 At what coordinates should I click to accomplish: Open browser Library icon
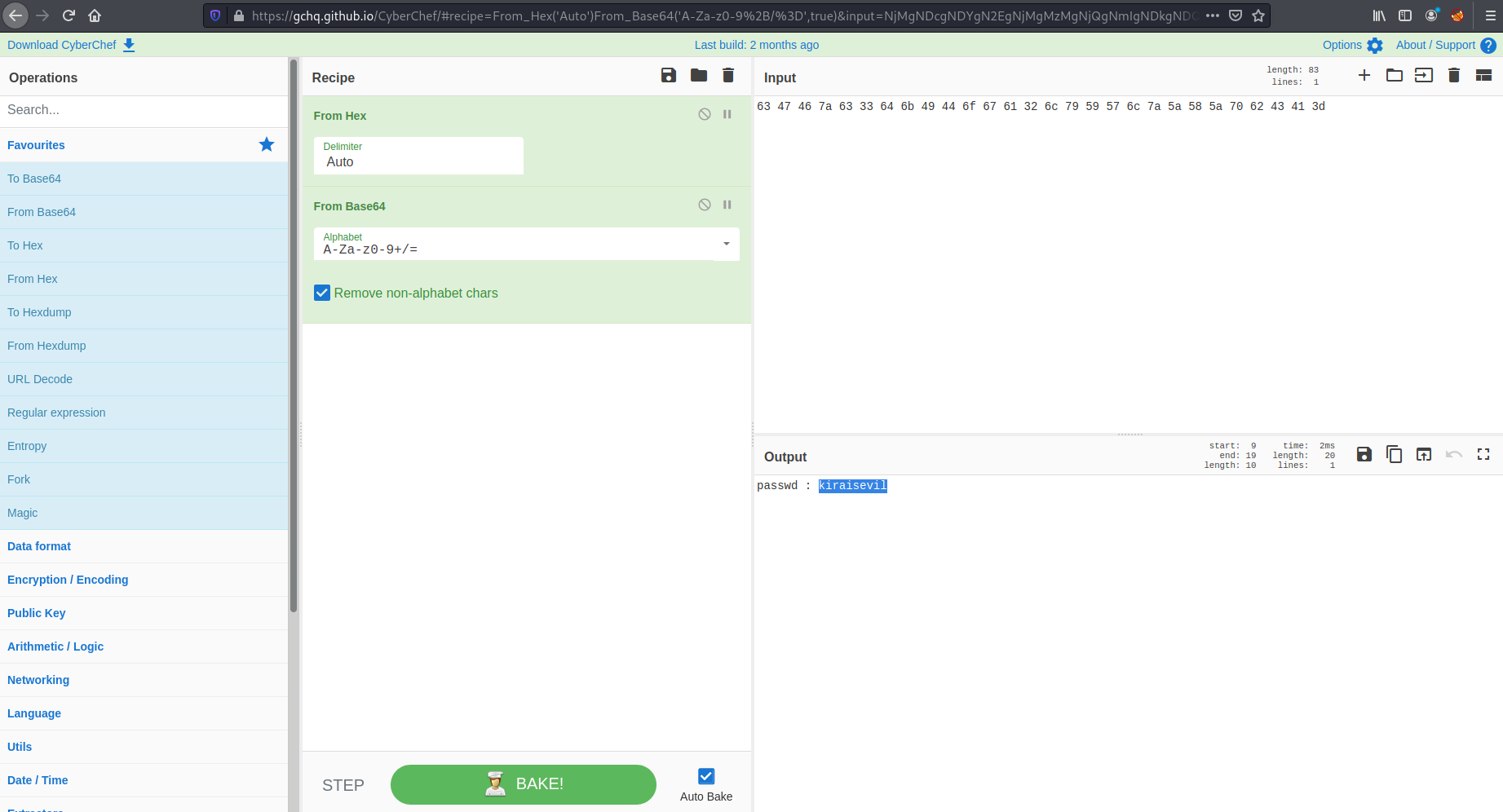(1379, 15)
